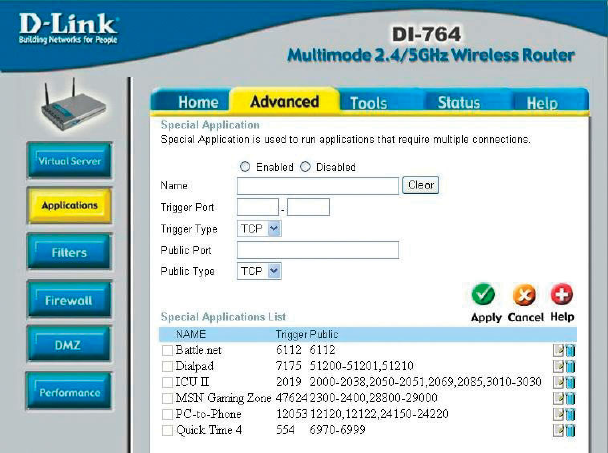The width and height of the screenshot is (608, 453).
Task: Edit the ICU II entry icon
Action: [558, 382]
